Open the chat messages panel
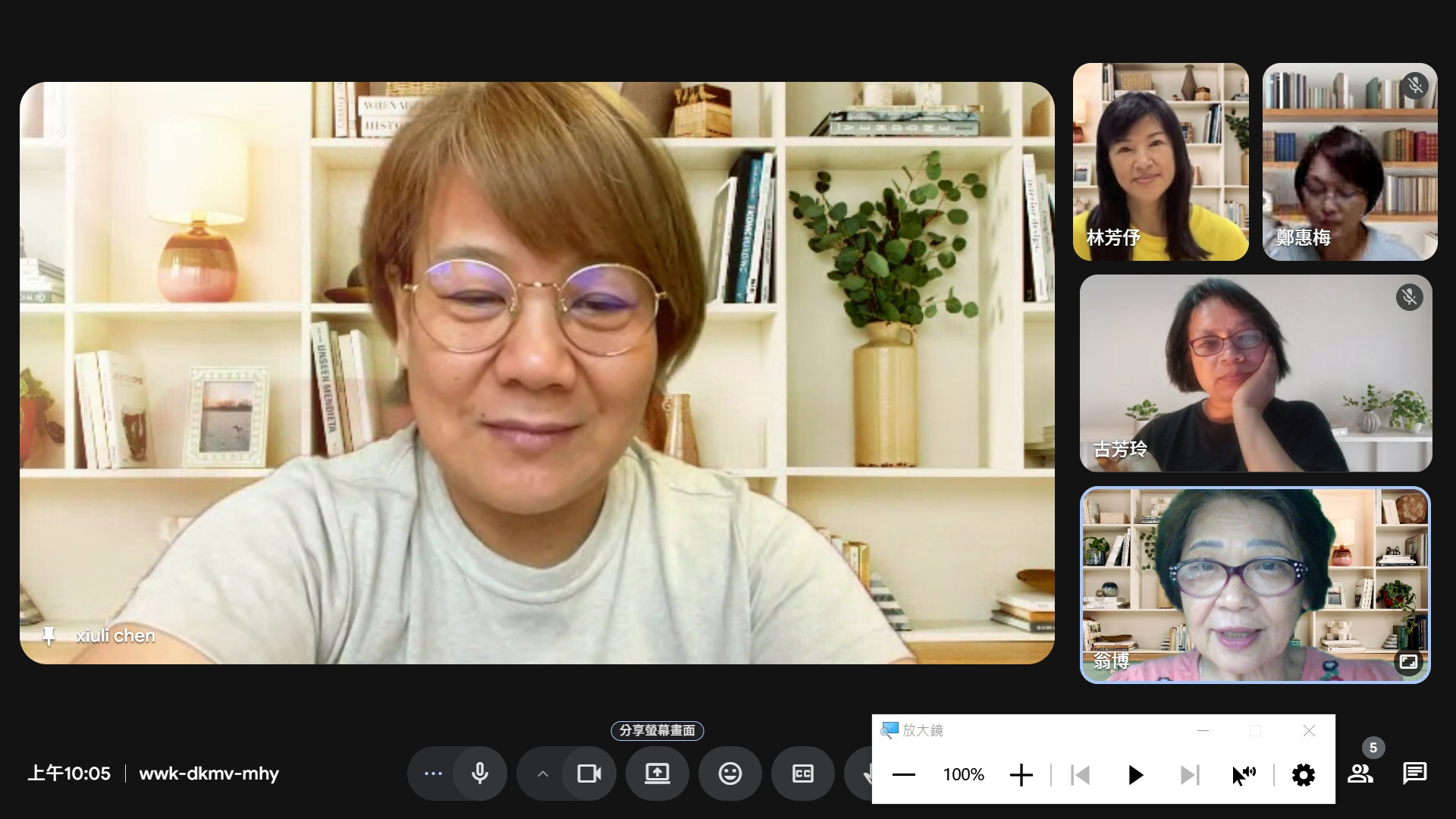The height and width of the screenshot is (819, 1456). pyautogui.click(x=1414, y=773)
